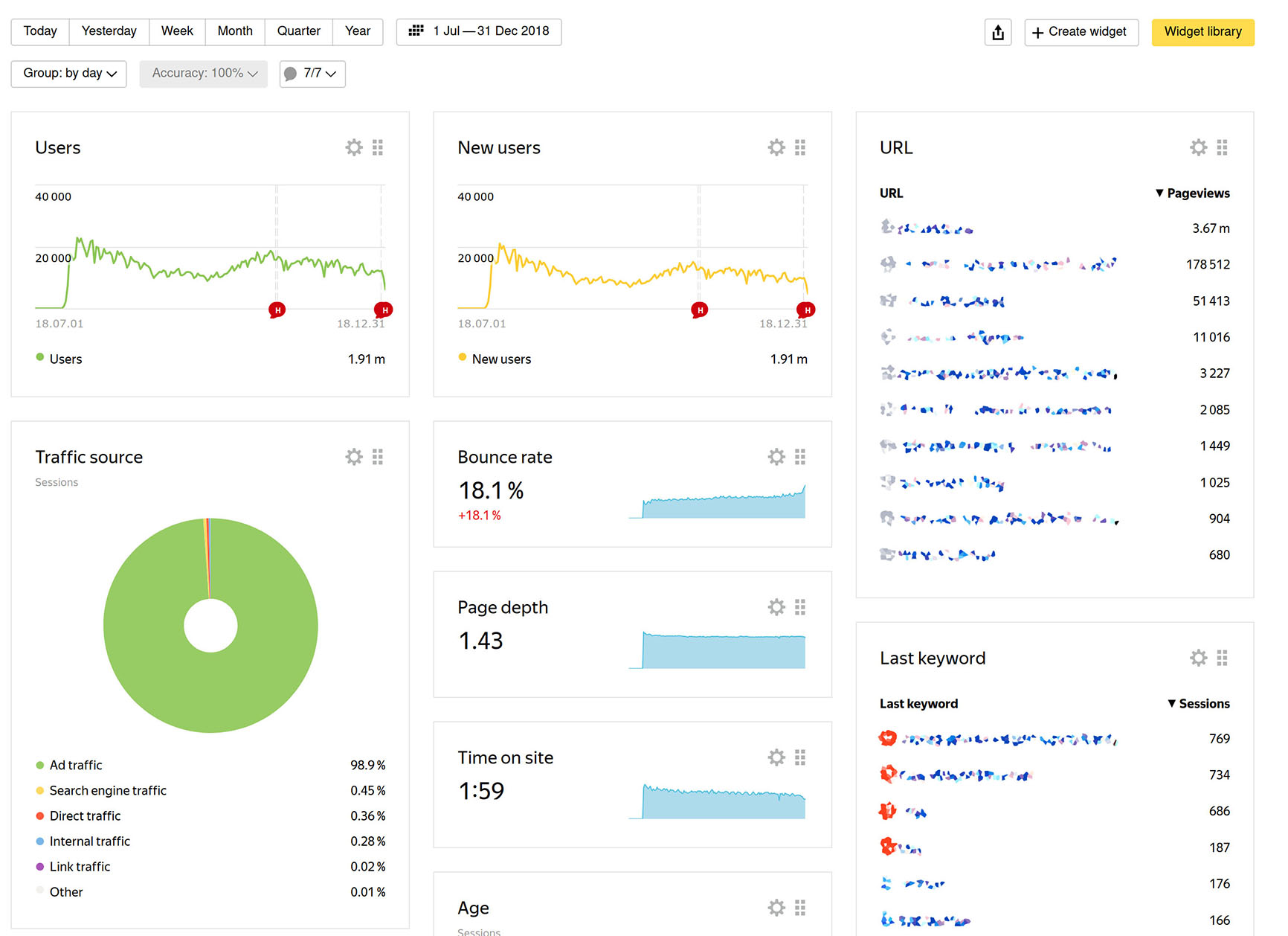Click the Create widget button
Image resolution: width=1288 pixels, height=936 pixels.
coord(1081,32)
